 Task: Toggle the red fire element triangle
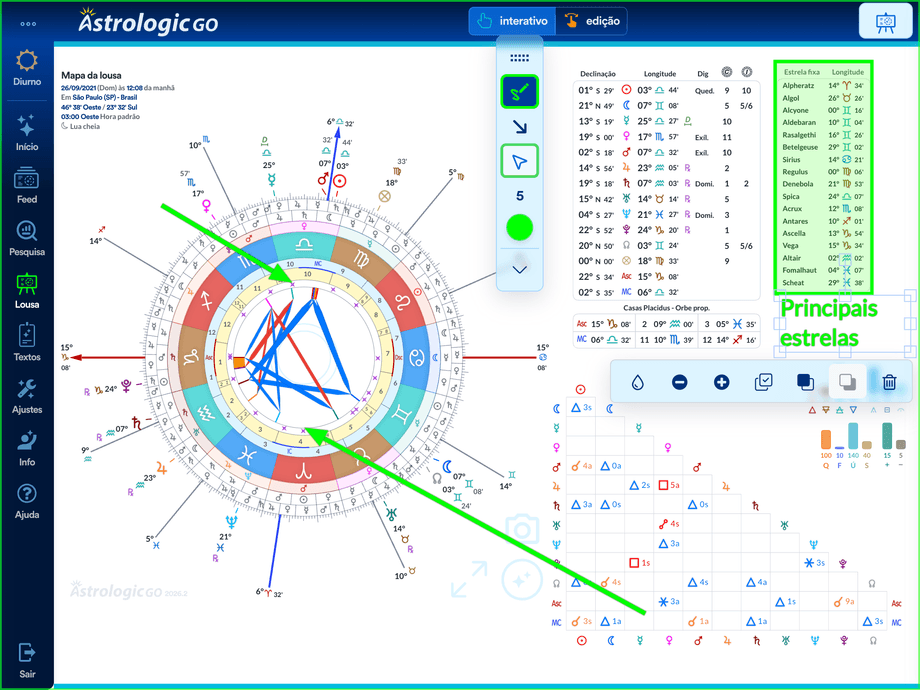pyautogui.click(x=812, y=410)
